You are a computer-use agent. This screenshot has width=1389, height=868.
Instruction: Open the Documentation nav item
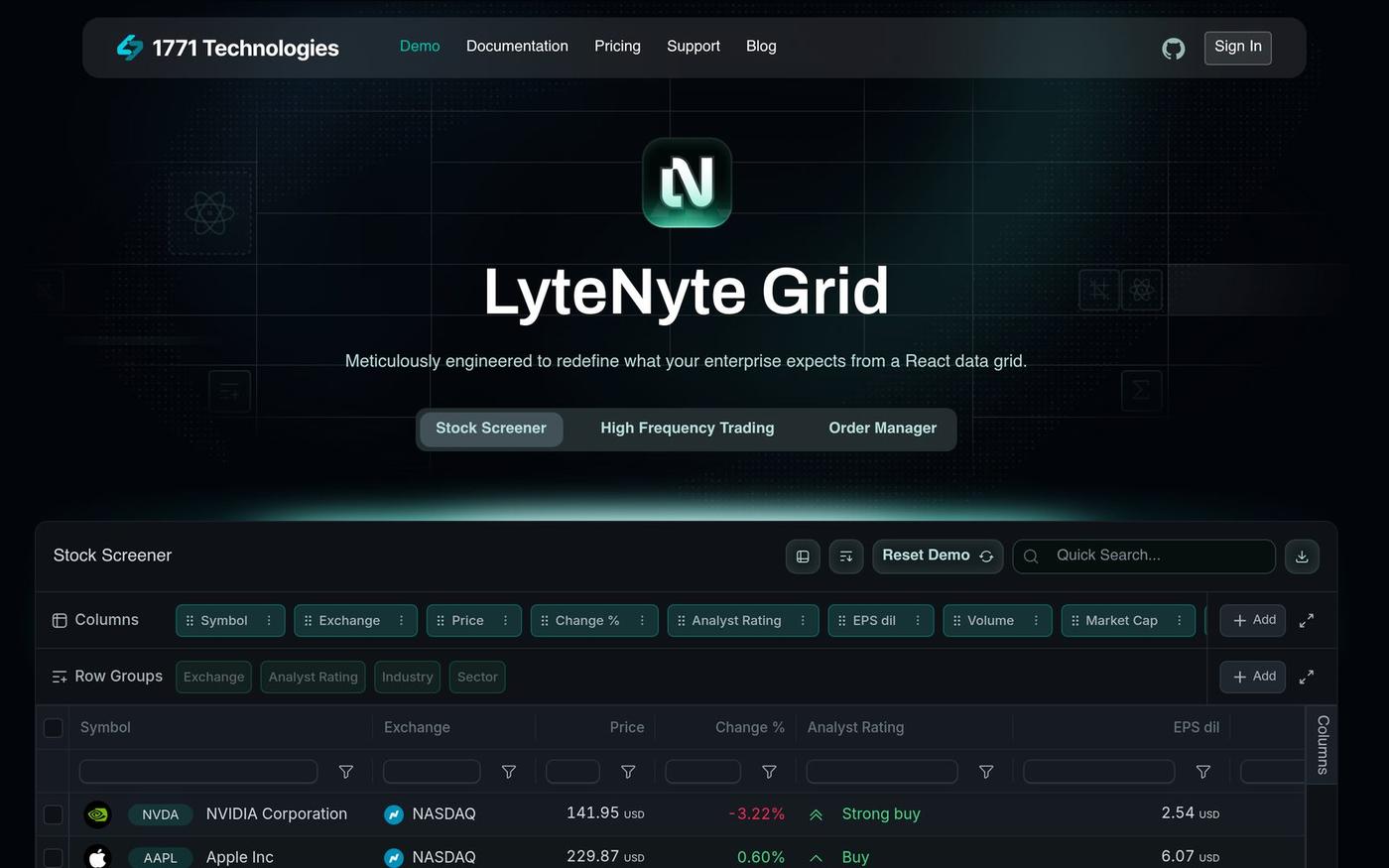point(517,46)
